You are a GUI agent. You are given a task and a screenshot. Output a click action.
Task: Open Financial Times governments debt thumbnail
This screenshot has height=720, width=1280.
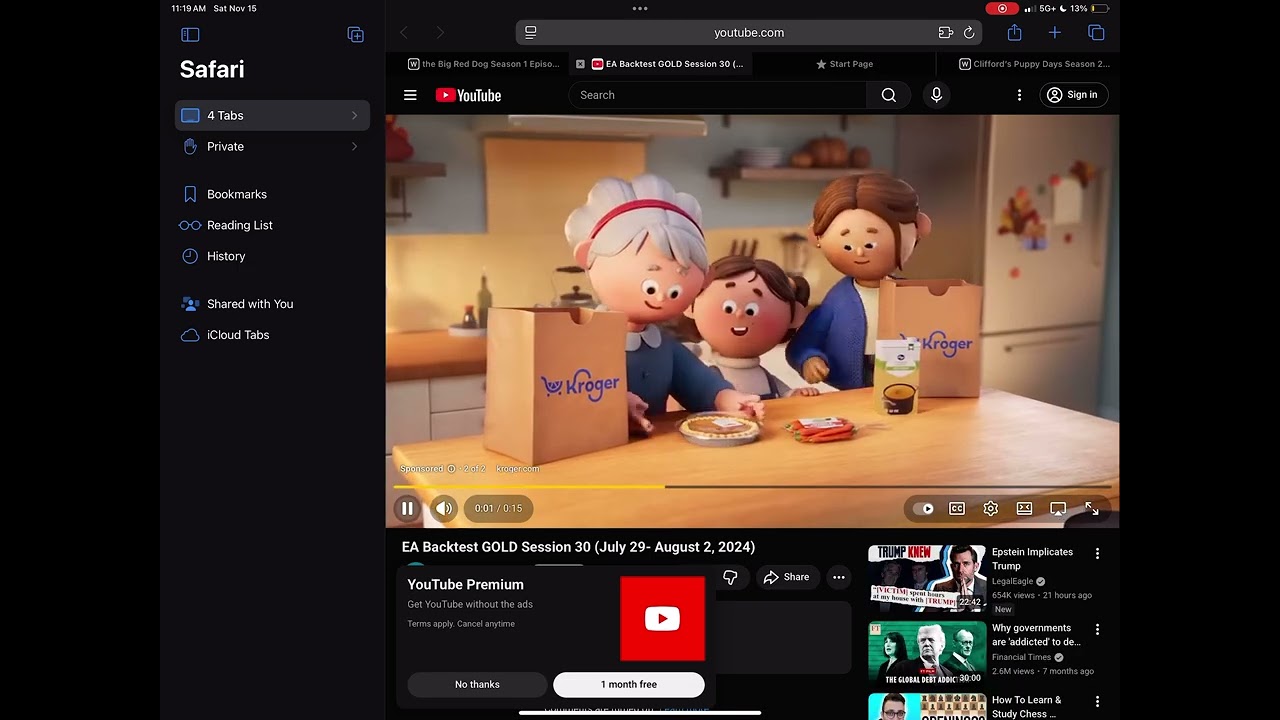pos(927,654)
